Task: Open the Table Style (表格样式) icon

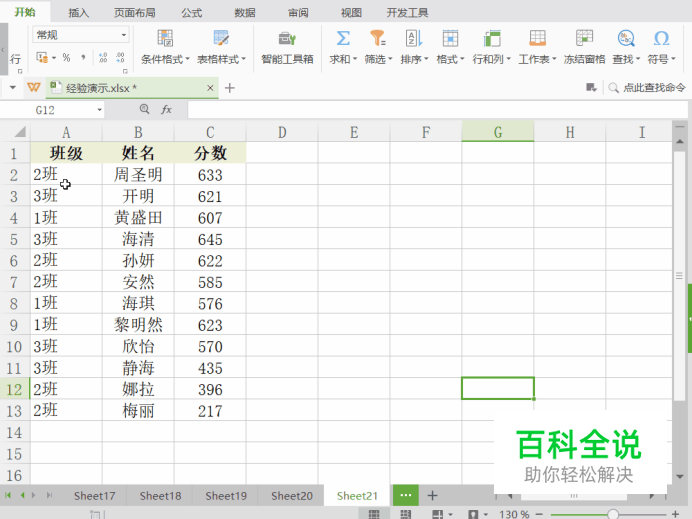Action: [221, 38]
